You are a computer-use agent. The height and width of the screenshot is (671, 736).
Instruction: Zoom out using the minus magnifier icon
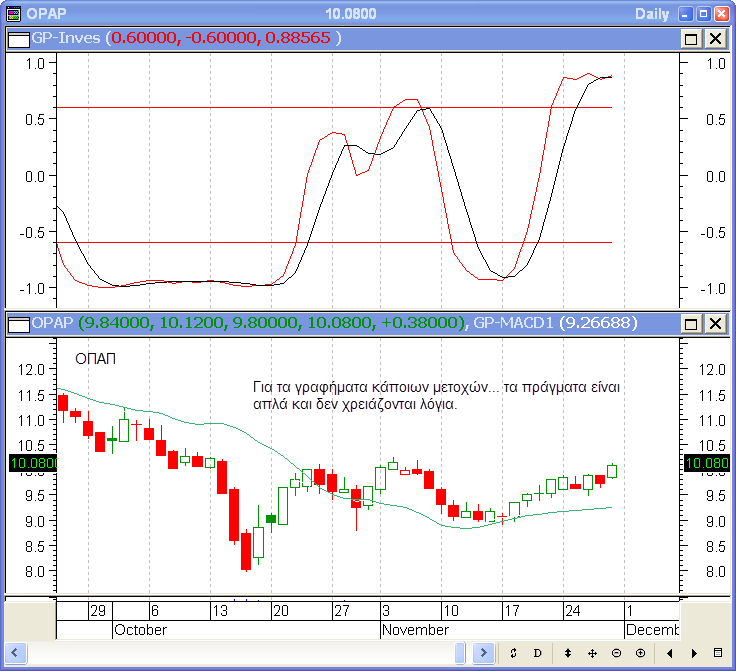[x=616, y=653]
